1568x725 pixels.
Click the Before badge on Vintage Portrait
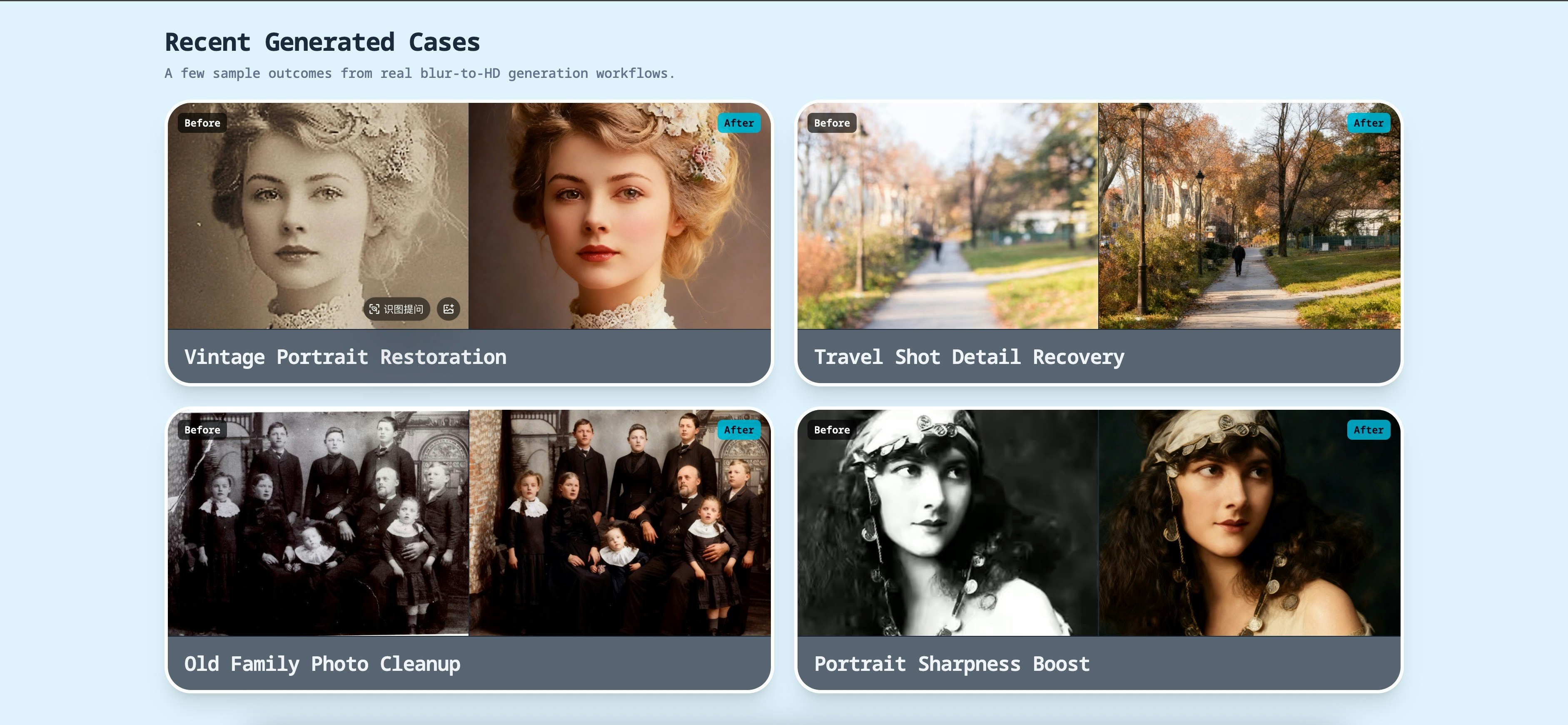point(202,123)
